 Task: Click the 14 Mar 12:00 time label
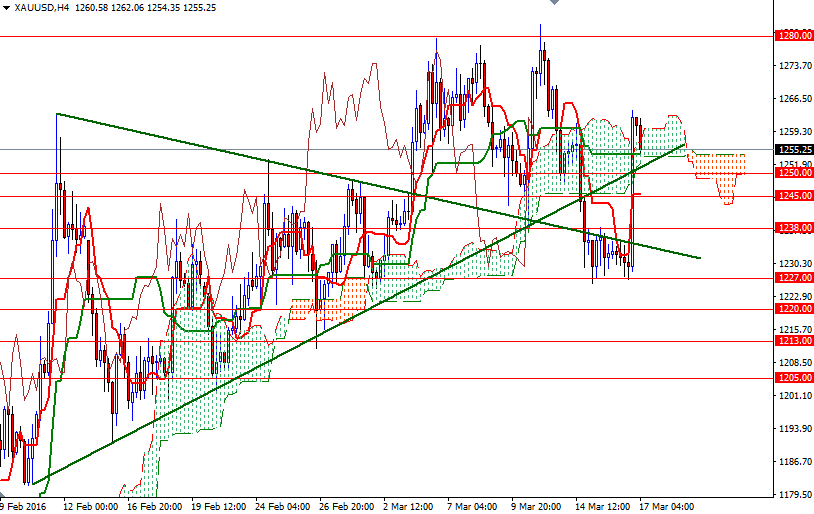(x=602, y=506)
